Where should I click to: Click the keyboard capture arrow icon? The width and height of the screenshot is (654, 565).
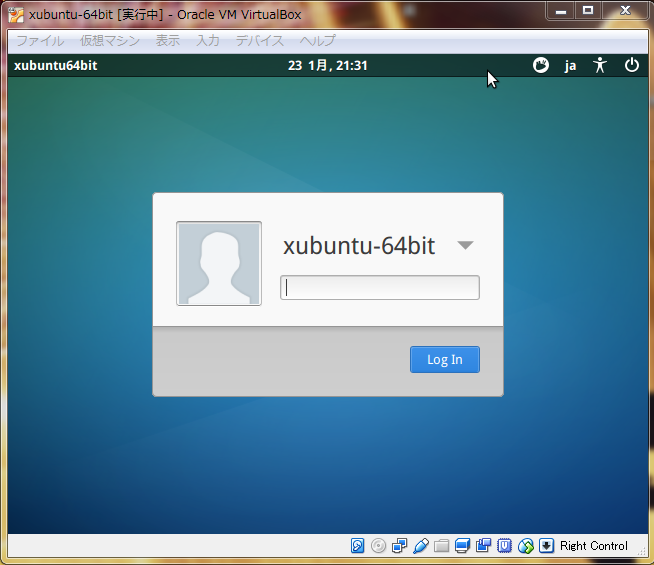(x=546, y=545)
